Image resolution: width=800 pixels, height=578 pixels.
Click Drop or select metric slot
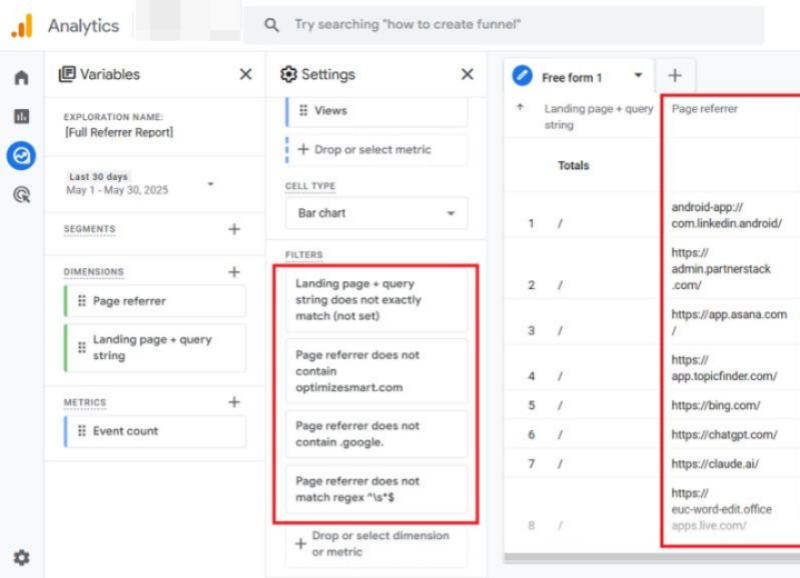point(377,149)
